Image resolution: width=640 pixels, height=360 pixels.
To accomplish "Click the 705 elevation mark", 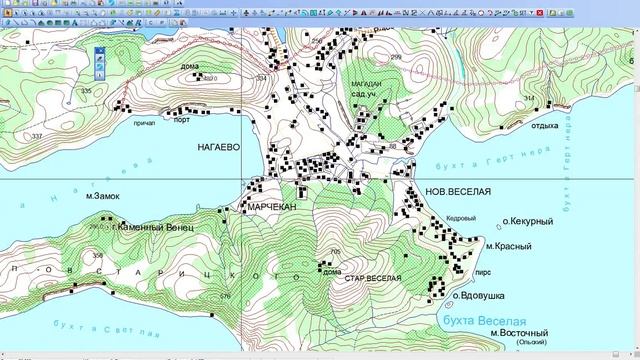I will [x=335, y=252].
